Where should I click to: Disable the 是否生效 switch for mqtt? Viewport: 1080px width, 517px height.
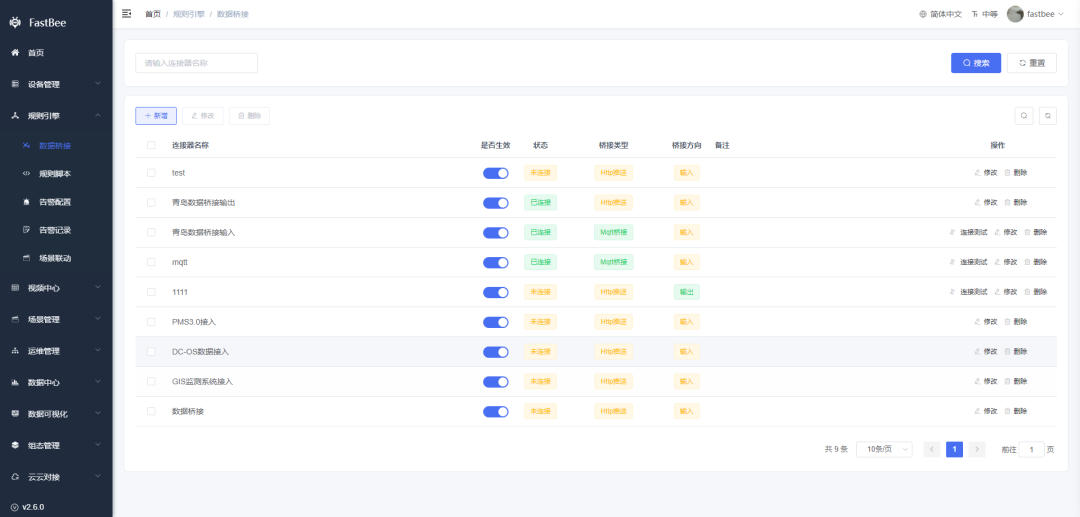pos(496,262)
